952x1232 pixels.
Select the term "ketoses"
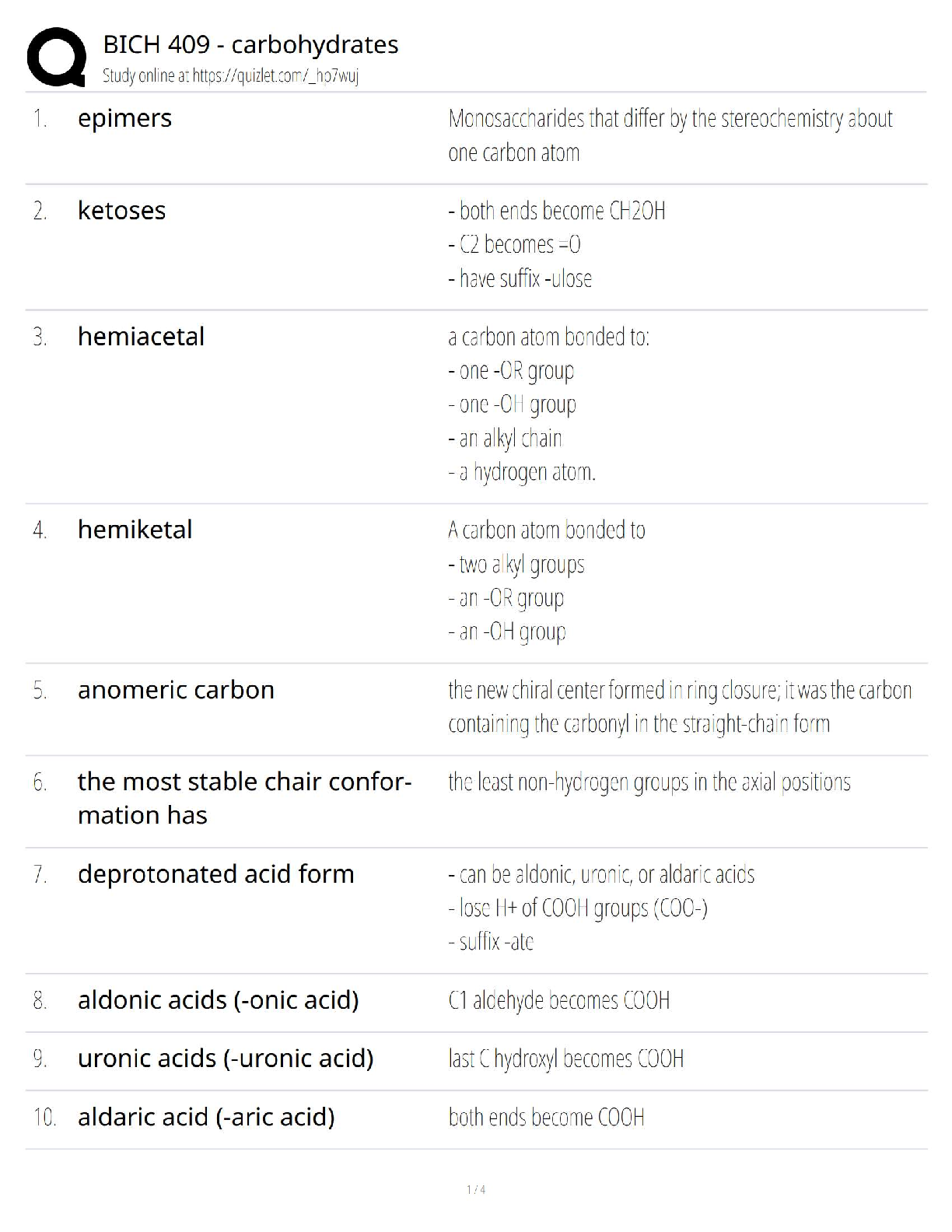(x=121, y=211)
